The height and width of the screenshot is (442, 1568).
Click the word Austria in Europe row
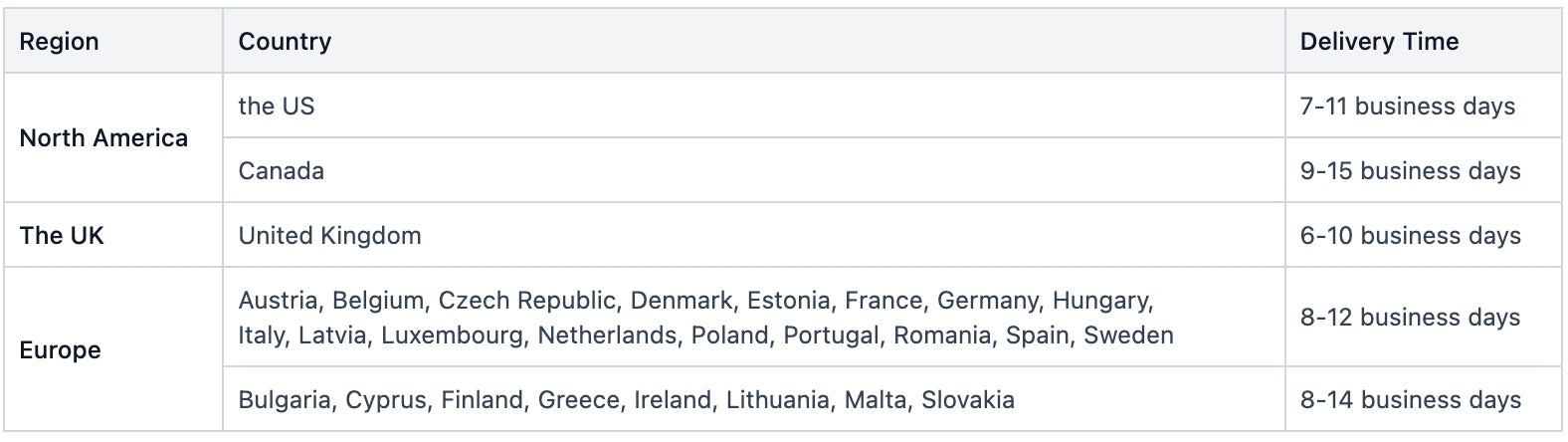(277, 301)
